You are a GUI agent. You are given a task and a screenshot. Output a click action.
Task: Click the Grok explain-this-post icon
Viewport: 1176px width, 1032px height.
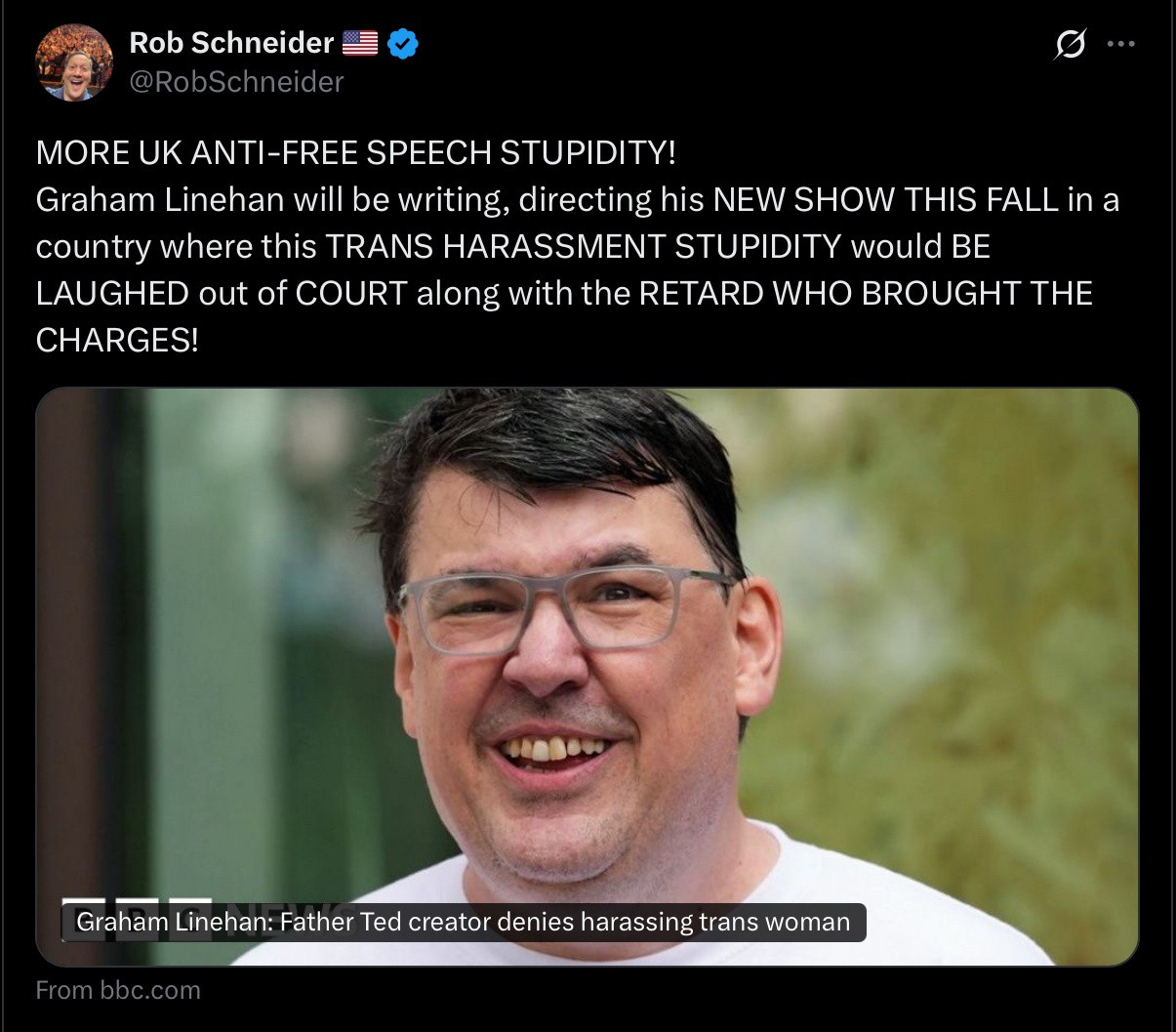click(1071, 44)
